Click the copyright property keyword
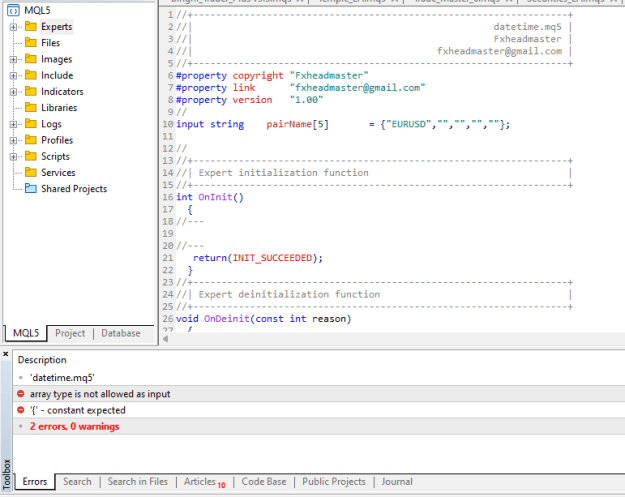This screenshot has height=497, width=625. [x=258, y=76]
